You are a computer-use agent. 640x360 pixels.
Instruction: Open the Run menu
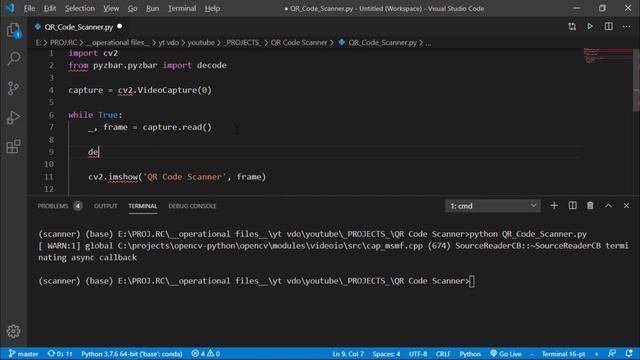click(153, 8)
